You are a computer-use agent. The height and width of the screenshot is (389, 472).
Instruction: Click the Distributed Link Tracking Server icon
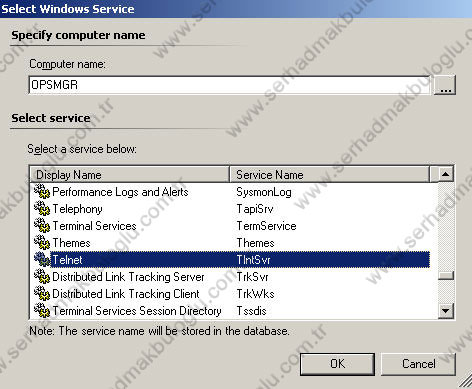[42, 277]
